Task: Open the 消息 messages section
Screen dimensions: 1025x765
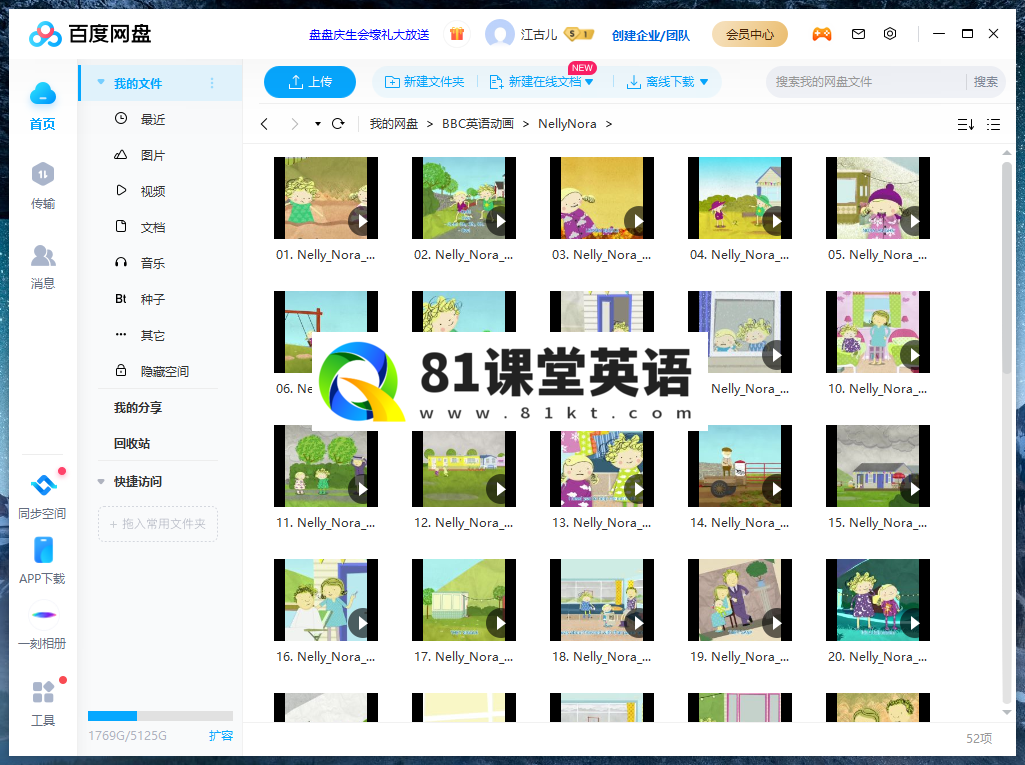Action: (x=42, y=266)
